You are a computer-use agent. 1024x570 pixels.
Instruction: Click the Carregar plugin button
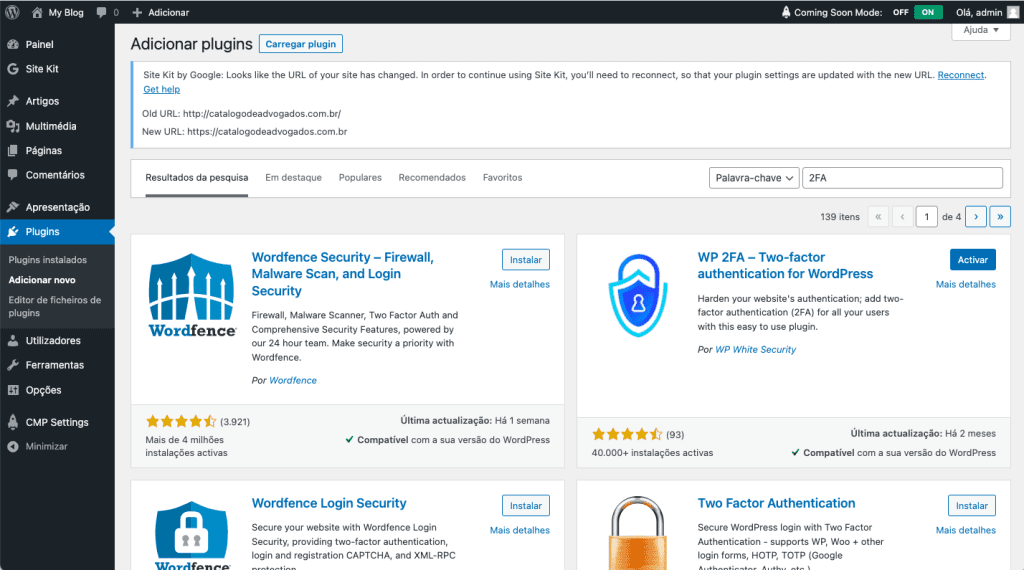pos(300,44)
